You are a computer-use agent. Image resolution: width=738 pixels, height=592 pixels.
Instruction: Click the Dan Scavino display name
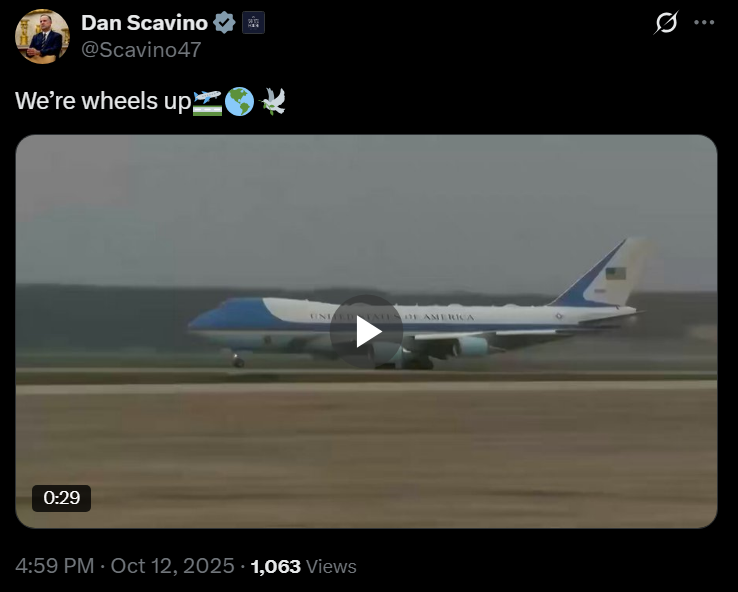(144, 23)
